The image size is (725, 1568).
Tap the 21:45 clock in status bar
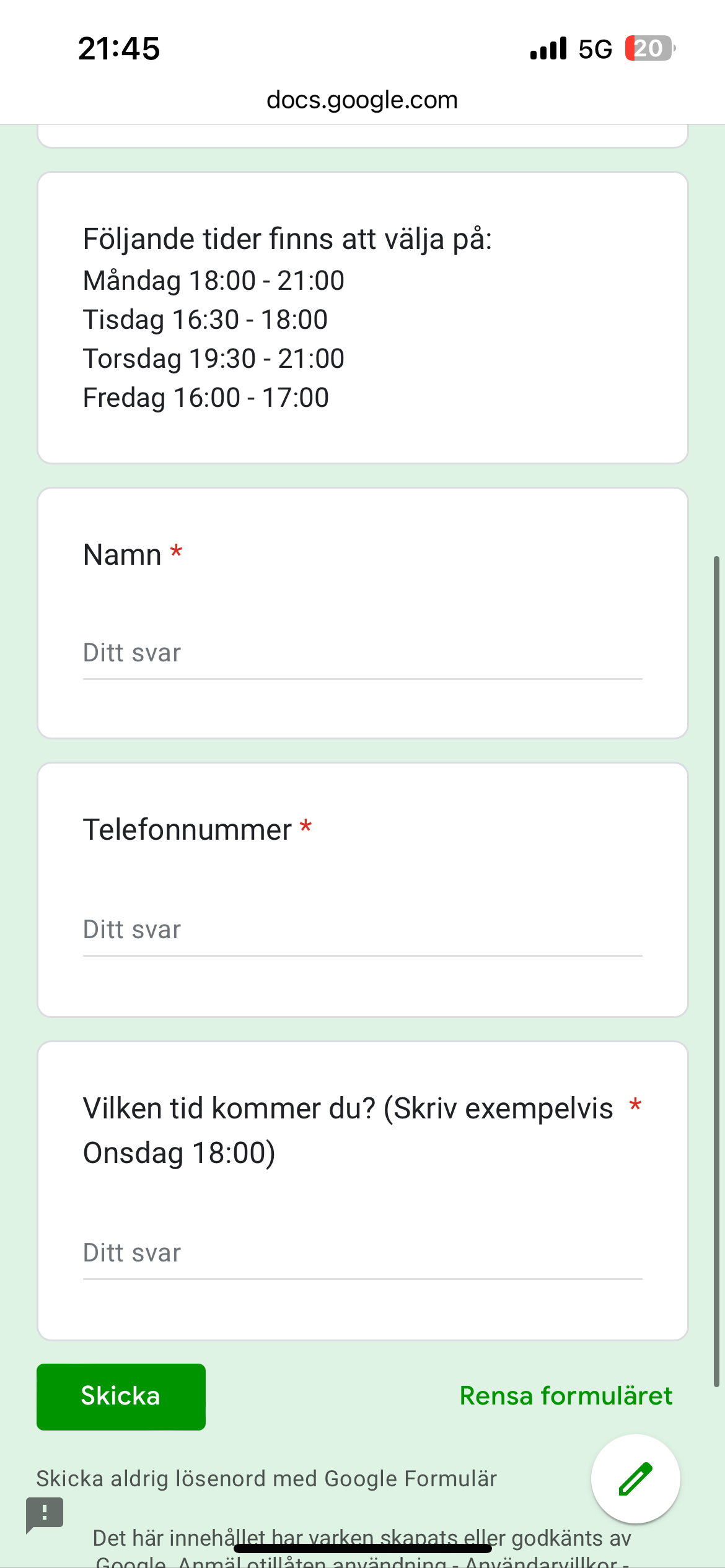[119, 48]
